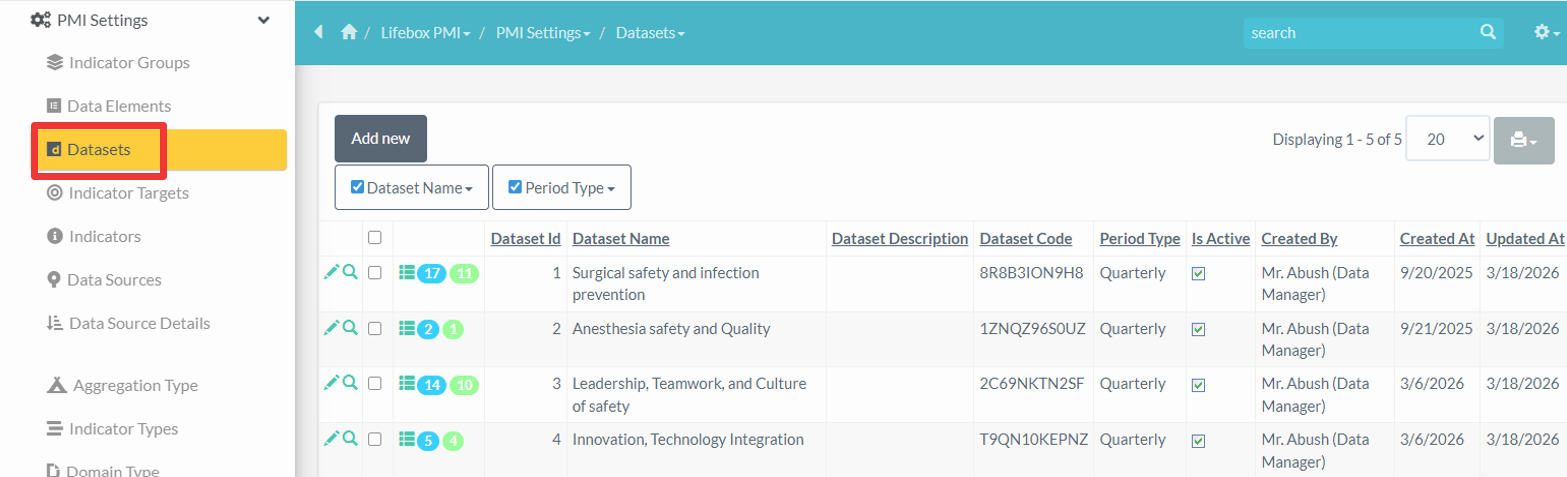Click the home icon in breadcrumb
1567x477 pixels.
349,33
